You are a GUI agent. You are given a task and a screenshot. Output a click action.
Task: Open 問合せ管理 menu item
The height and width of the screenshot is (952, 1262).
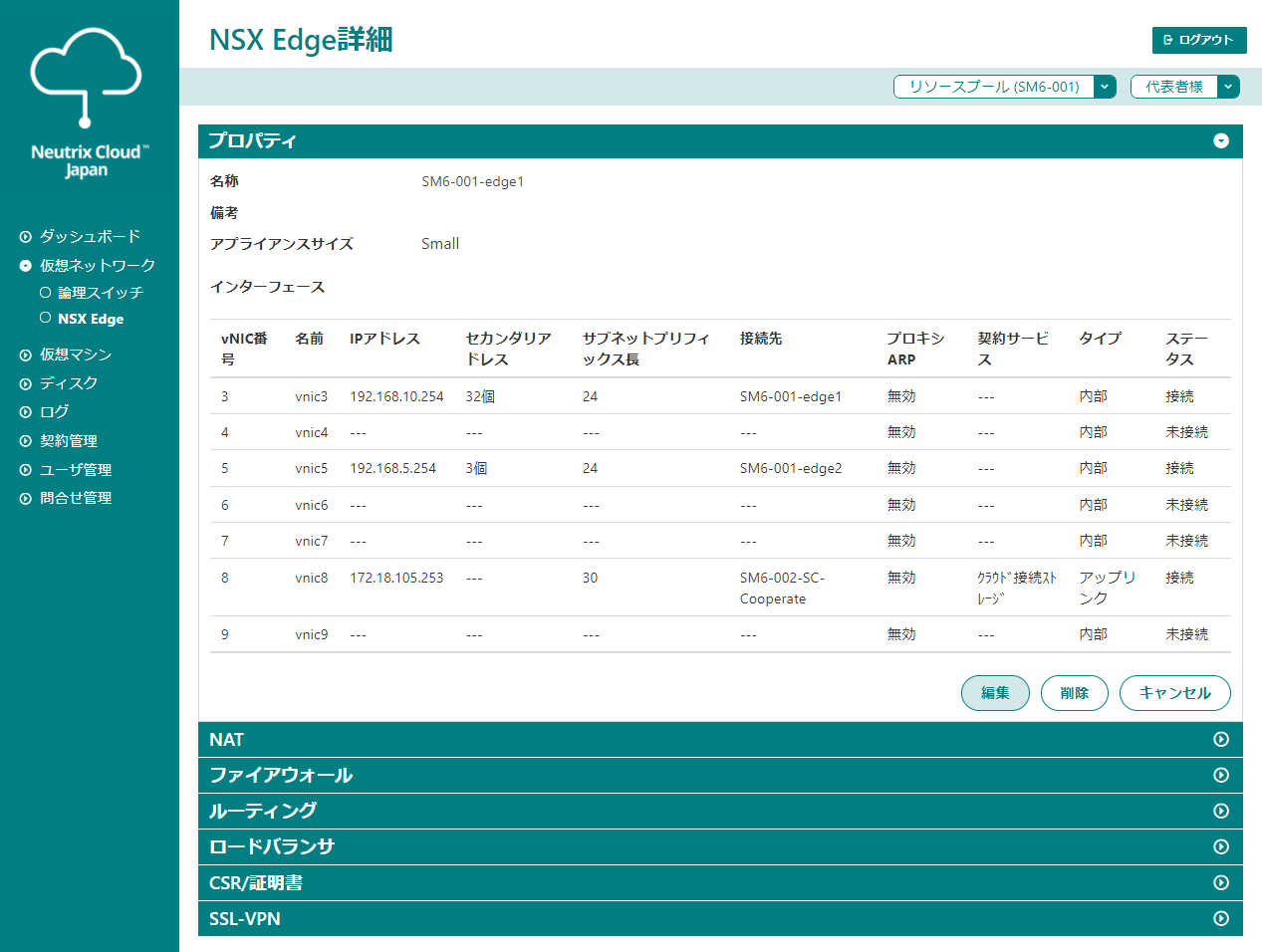76,499
